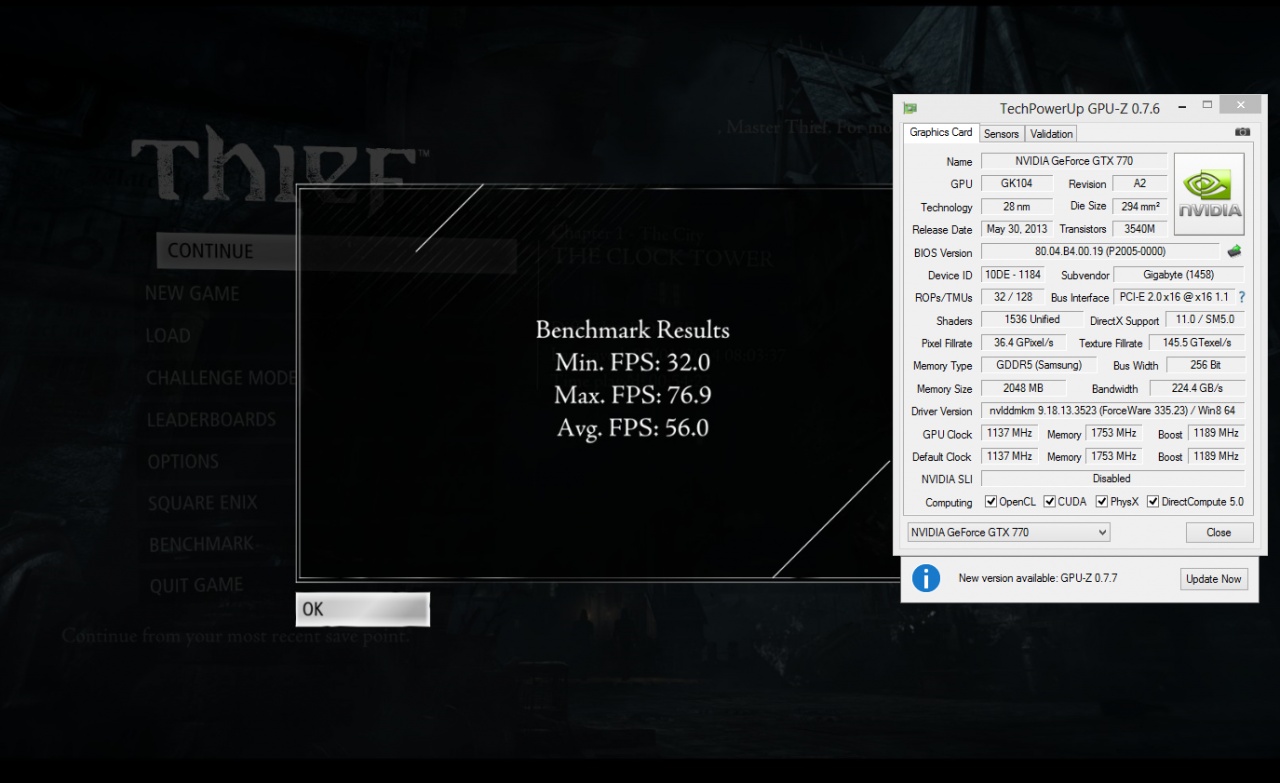Image resolution: width=1280 pixels, height=783 pixels.
Task: Click the Bus Interface question mark icon
Action: (x=1242, y=297)
